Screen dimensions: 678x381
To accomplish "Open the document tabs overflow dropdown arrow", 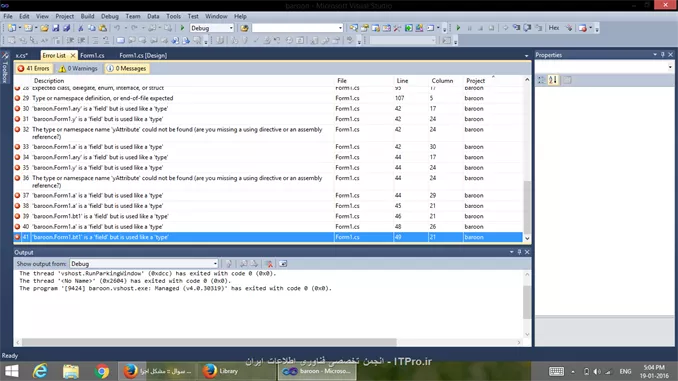I will pyautogui.click(x=526, y=56).
